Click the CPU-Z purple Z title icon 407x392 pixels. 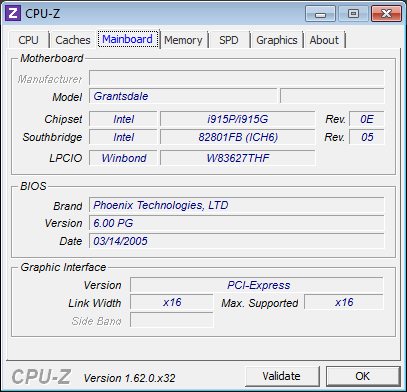tap(13, 13)
